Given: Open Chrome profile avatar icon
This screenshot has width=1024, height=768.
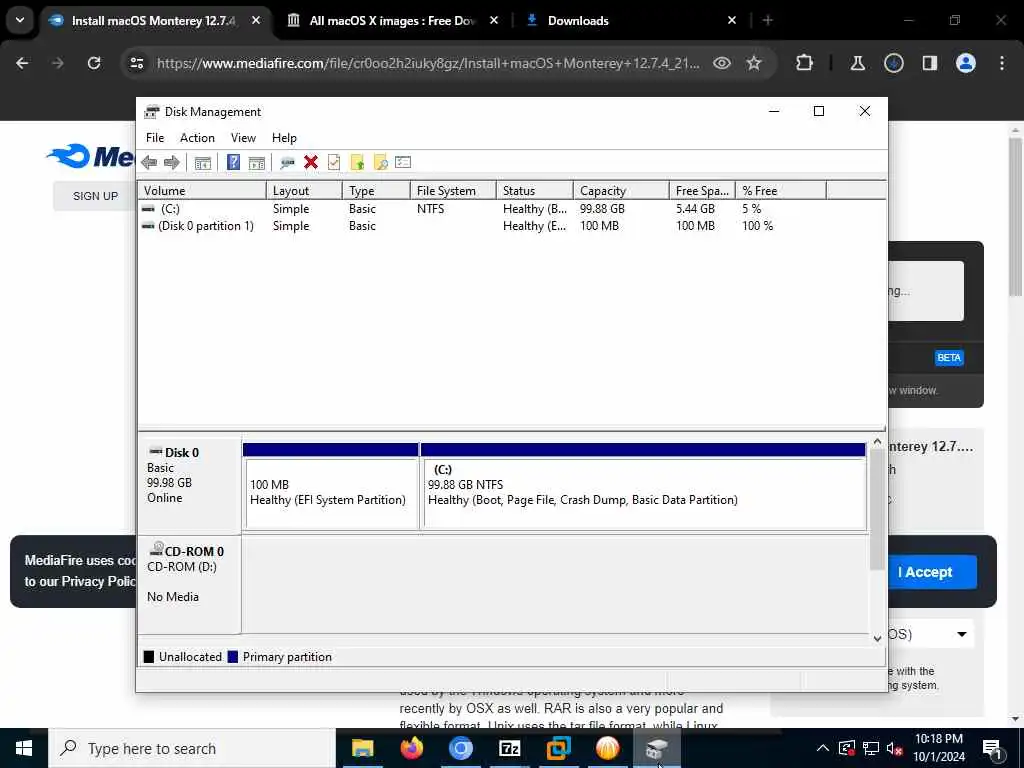Looking at the screenshot, I should (966, 63).
